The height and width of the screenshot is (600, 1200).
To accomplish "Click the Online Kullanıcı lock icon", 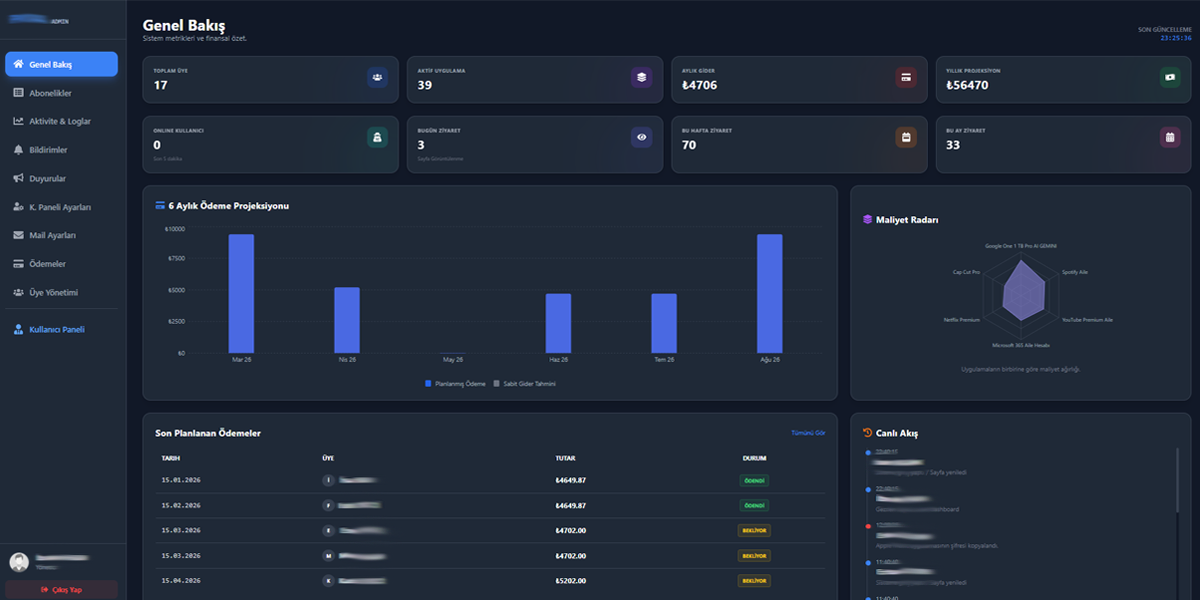I will [x=375, y=137].
